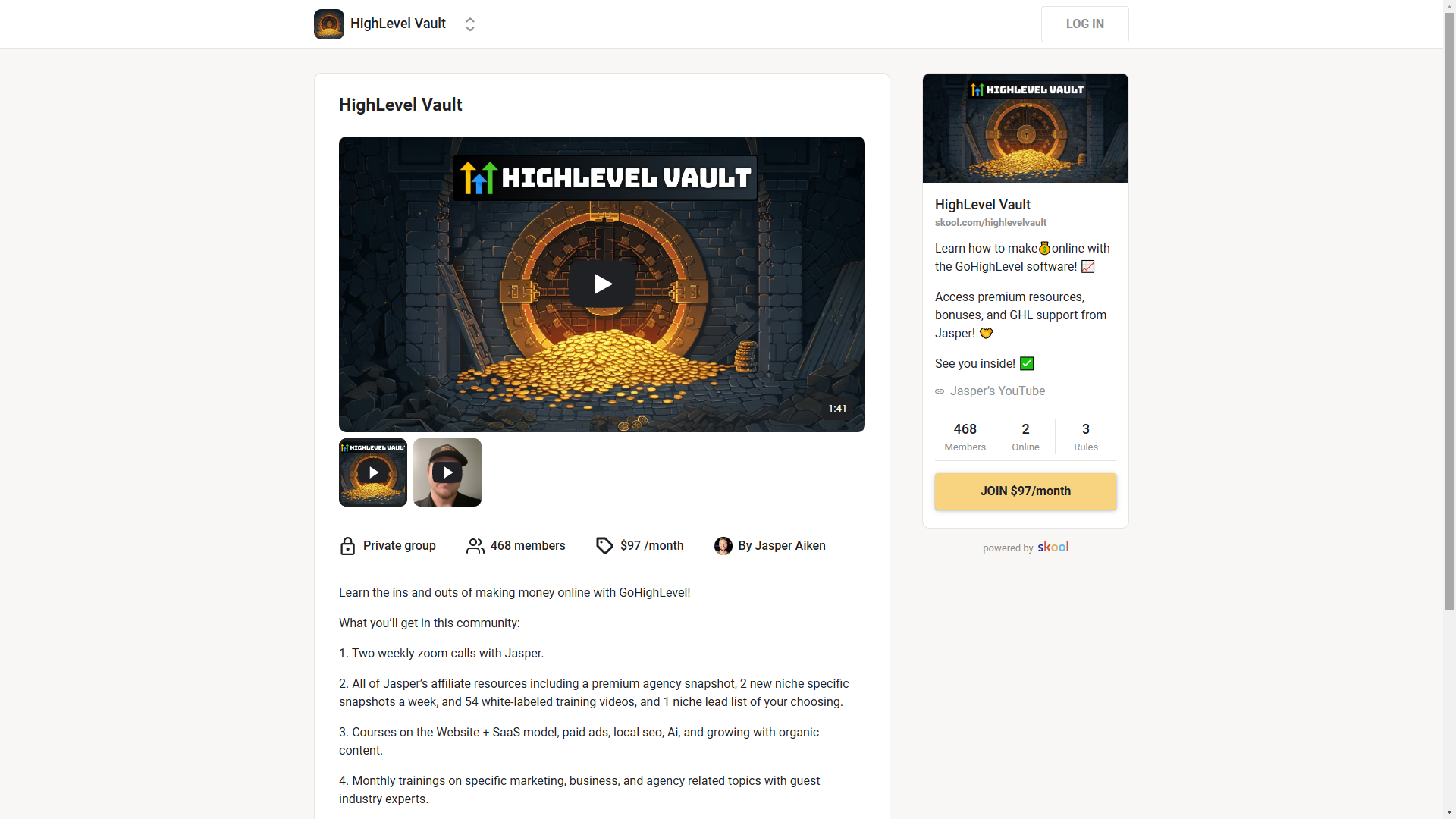The width and height of the screenshot is (1456, 819).
Task: Click the 2 Online stat
Action: (x=1025, y=437)
